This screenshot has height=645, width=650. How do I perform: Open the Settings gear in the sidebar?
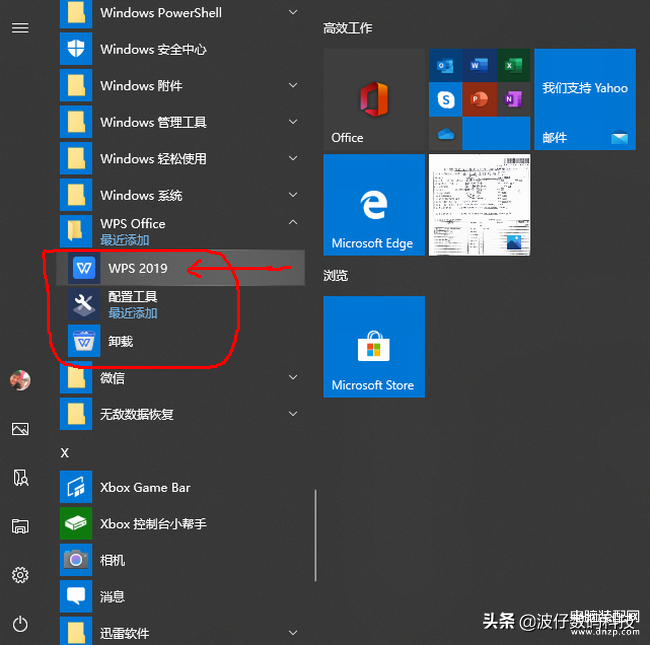(20, 575)
